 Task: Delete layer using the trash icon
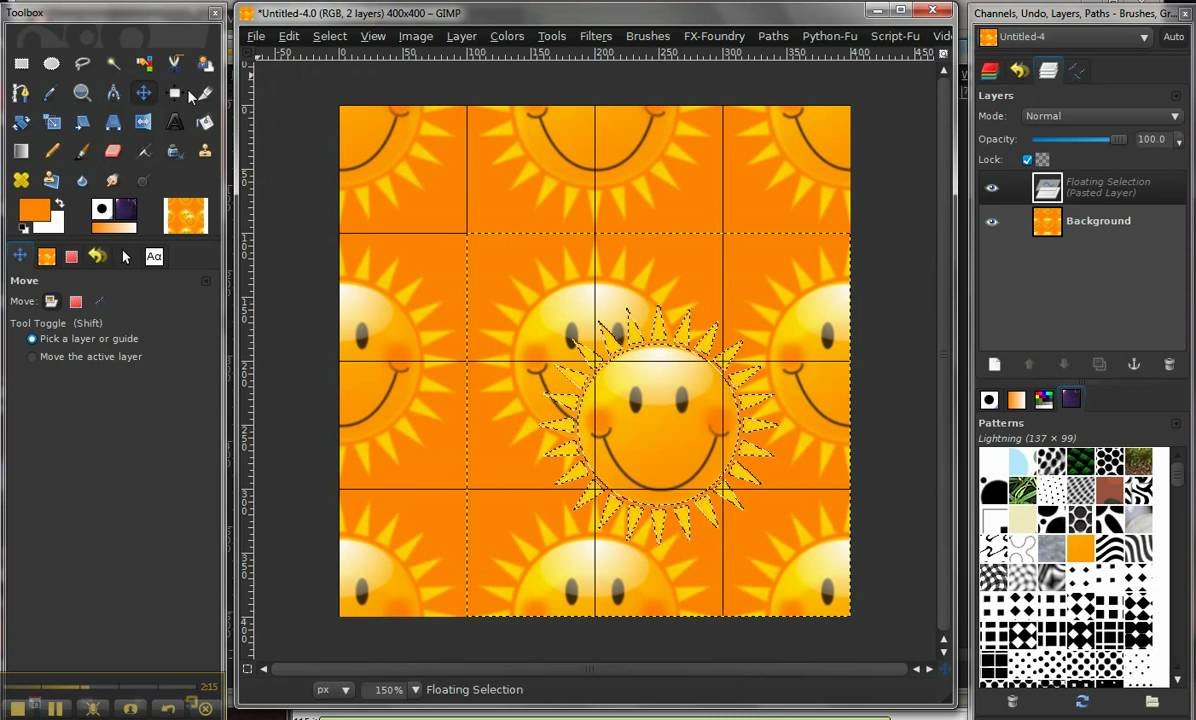tap(1169, 365)
